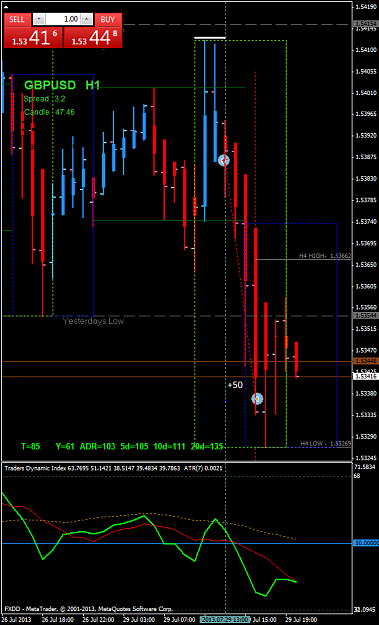379x625 pixels.
Task: Click the 1.54010 price scale label
Action: coord(367,93)
